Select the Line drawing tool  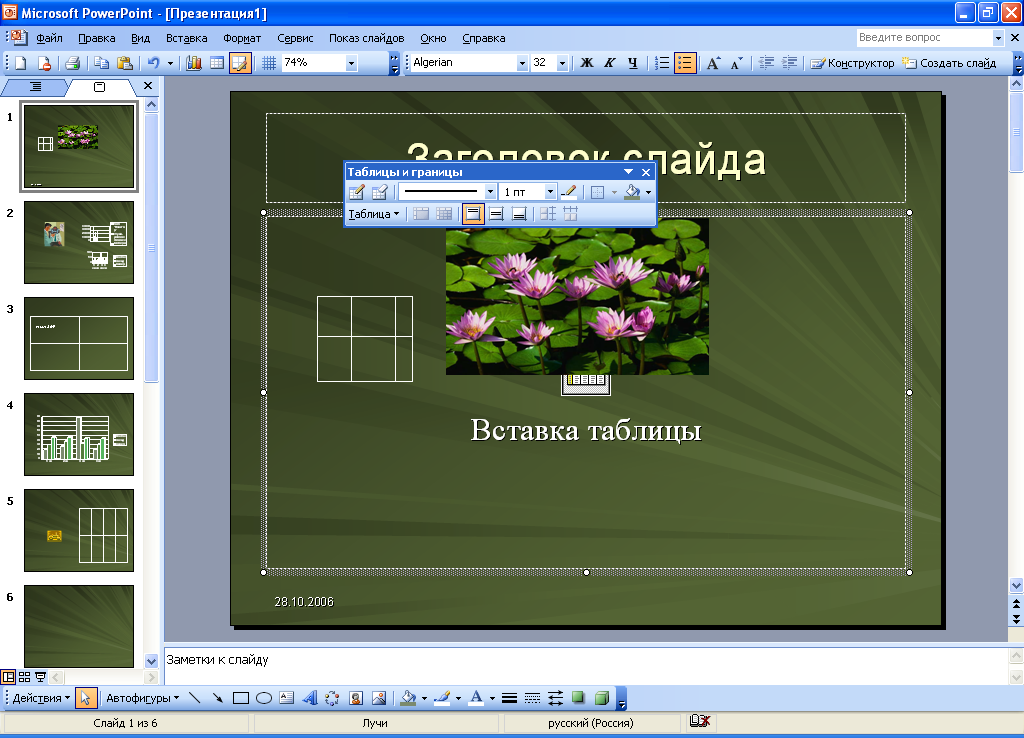click(x=194, y=698)
